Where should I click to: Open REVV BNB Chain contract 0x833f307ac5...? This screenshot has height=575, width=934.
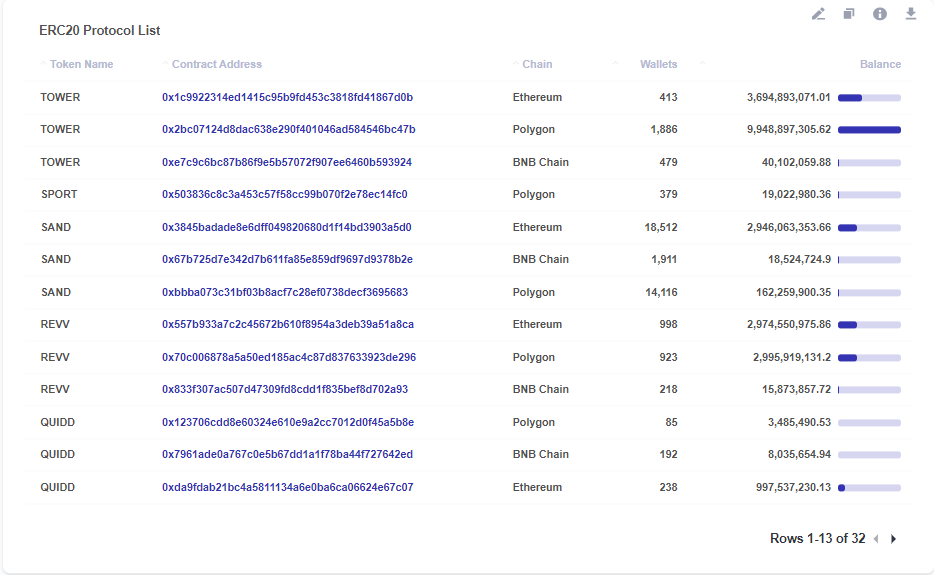click(285, 389)
